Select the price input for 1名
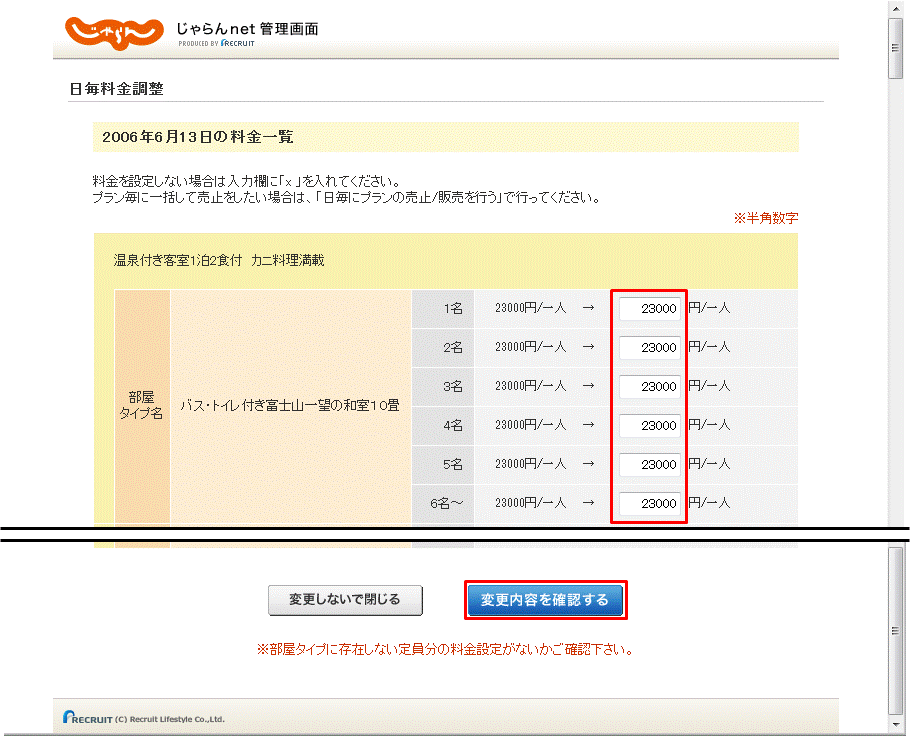 (649, 309)
